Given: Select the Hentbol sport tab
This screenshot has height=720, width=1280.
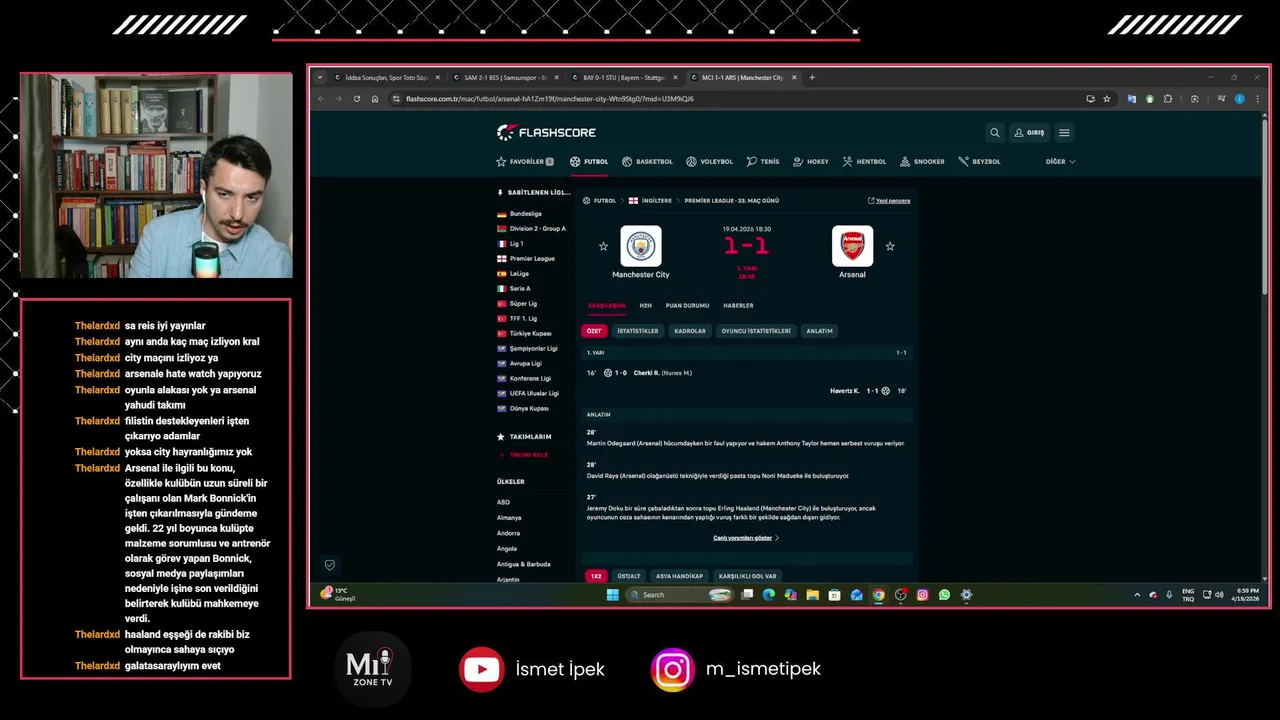Looking at the screenshot, I should pos(864,161).
